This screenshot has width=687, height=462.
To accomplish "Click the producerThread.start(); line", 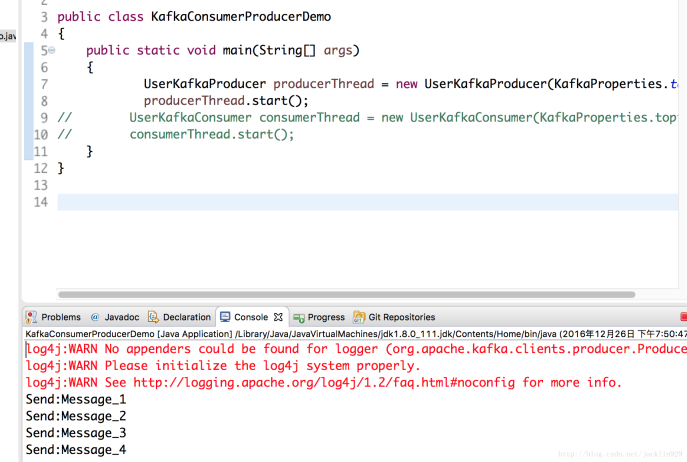I will [226, 101].
